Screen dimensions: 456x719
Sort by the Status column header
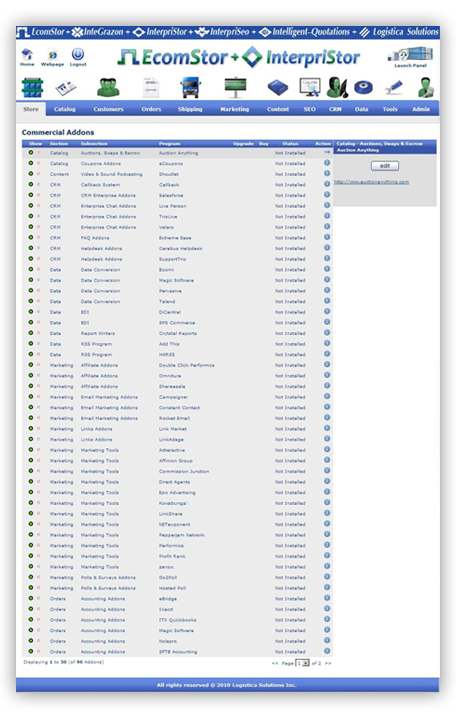coord(290,144)
